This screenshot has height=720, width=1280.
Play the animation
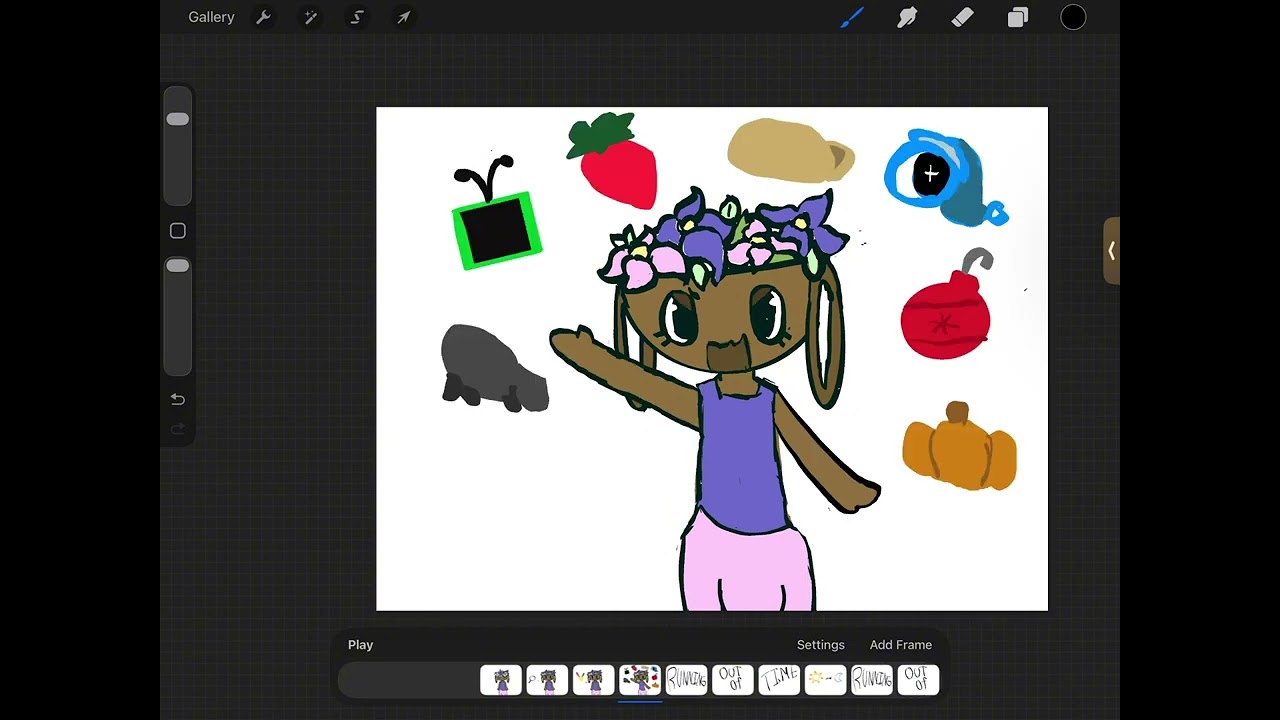[x=360, y=645]
